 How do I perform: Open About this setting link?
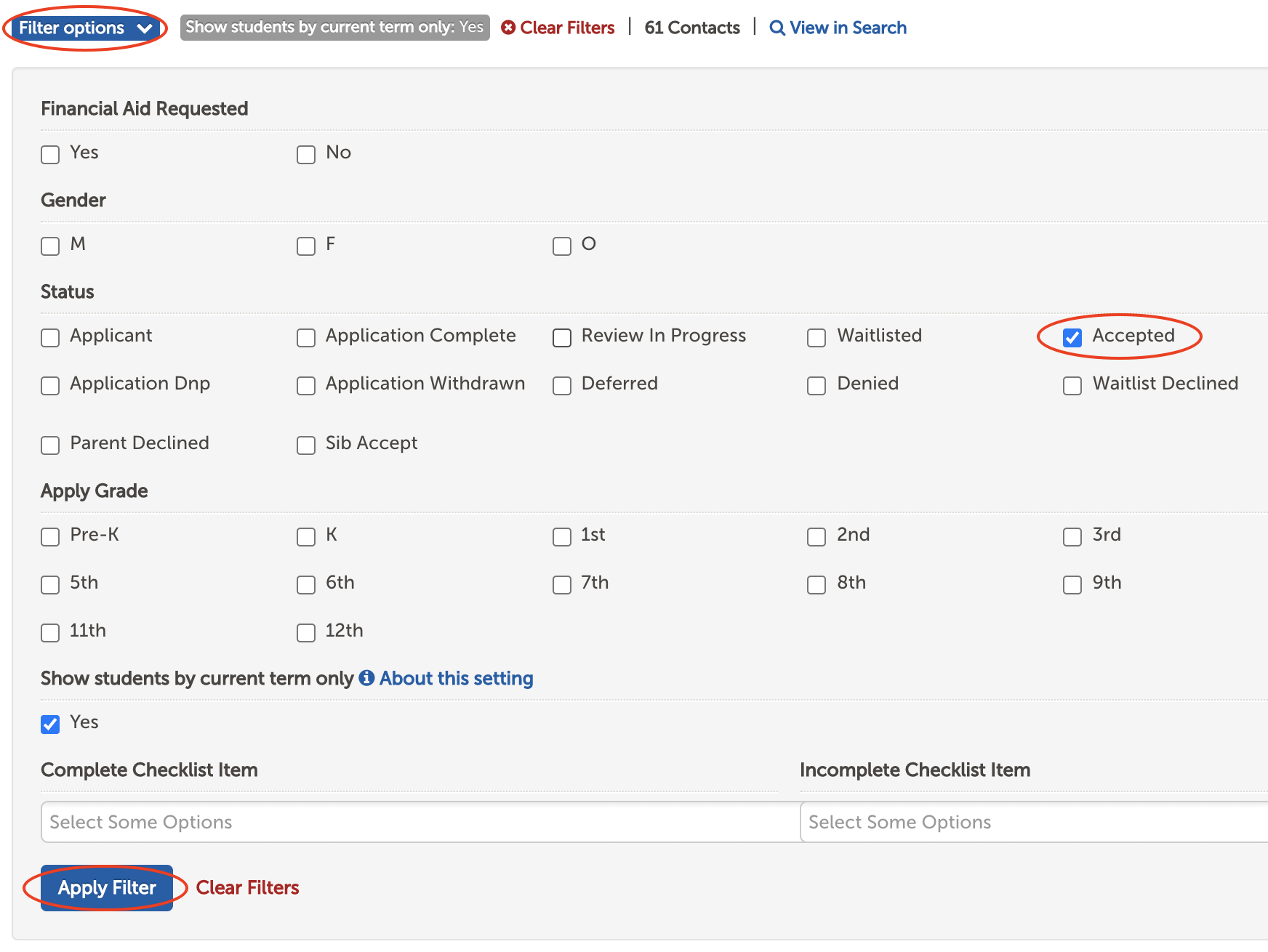pos(456,678)
